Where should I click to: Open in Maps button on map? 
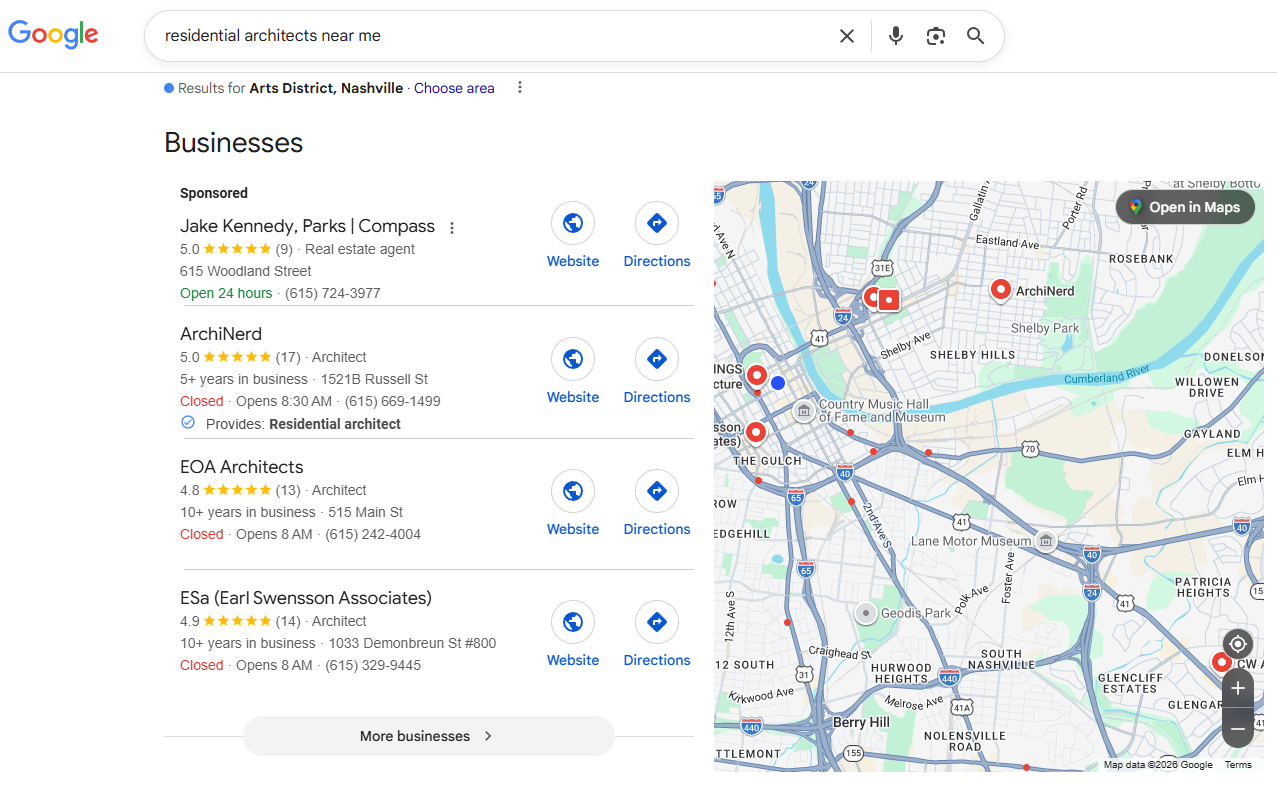click(1184, 207)
